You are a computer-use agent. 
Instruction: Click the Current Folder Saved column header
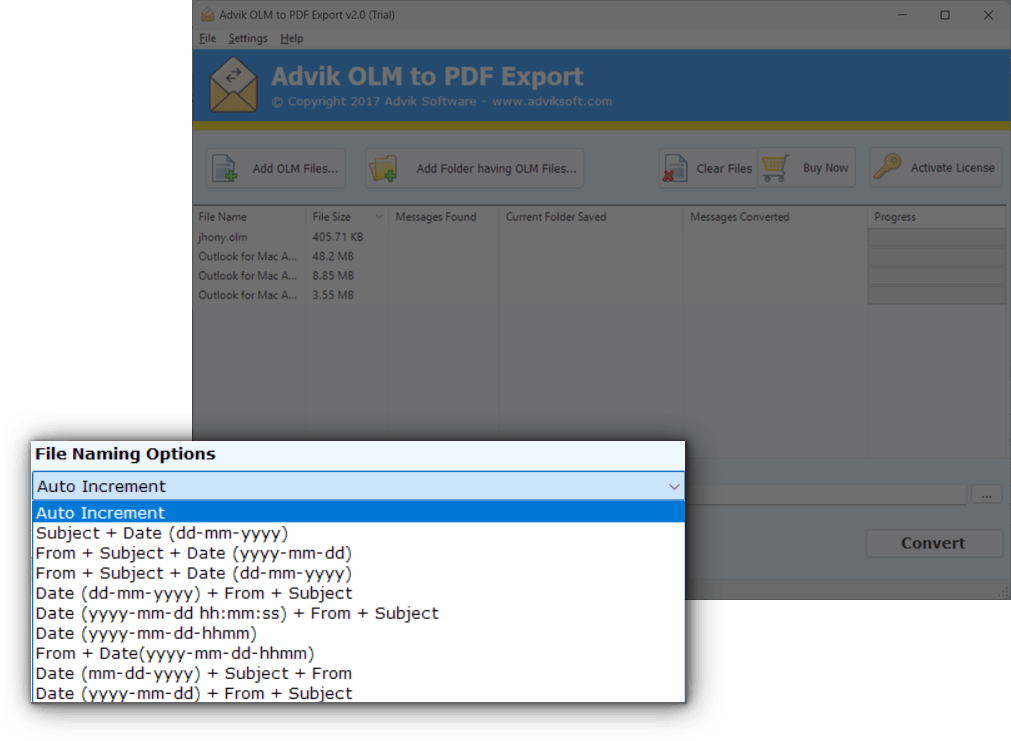tap(591, 217)
